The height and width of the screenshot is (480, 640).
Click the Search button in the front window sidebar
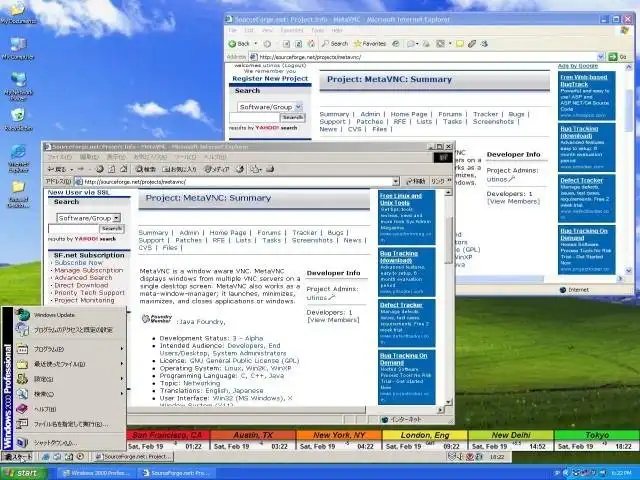pos(112,229)
